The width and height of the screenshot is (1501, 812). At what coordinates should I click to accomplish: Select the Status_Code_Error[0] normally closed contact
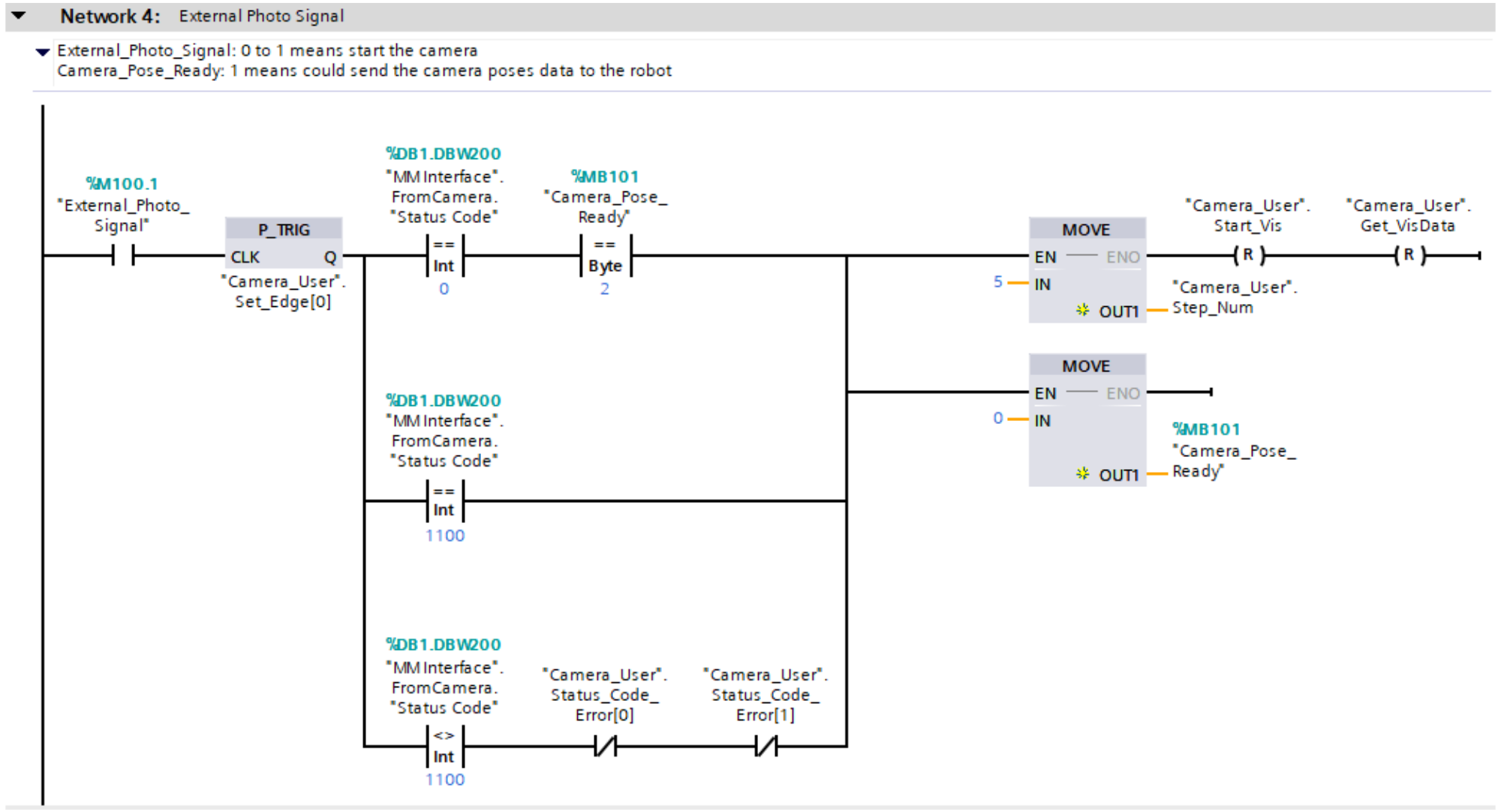coord(605,746)
